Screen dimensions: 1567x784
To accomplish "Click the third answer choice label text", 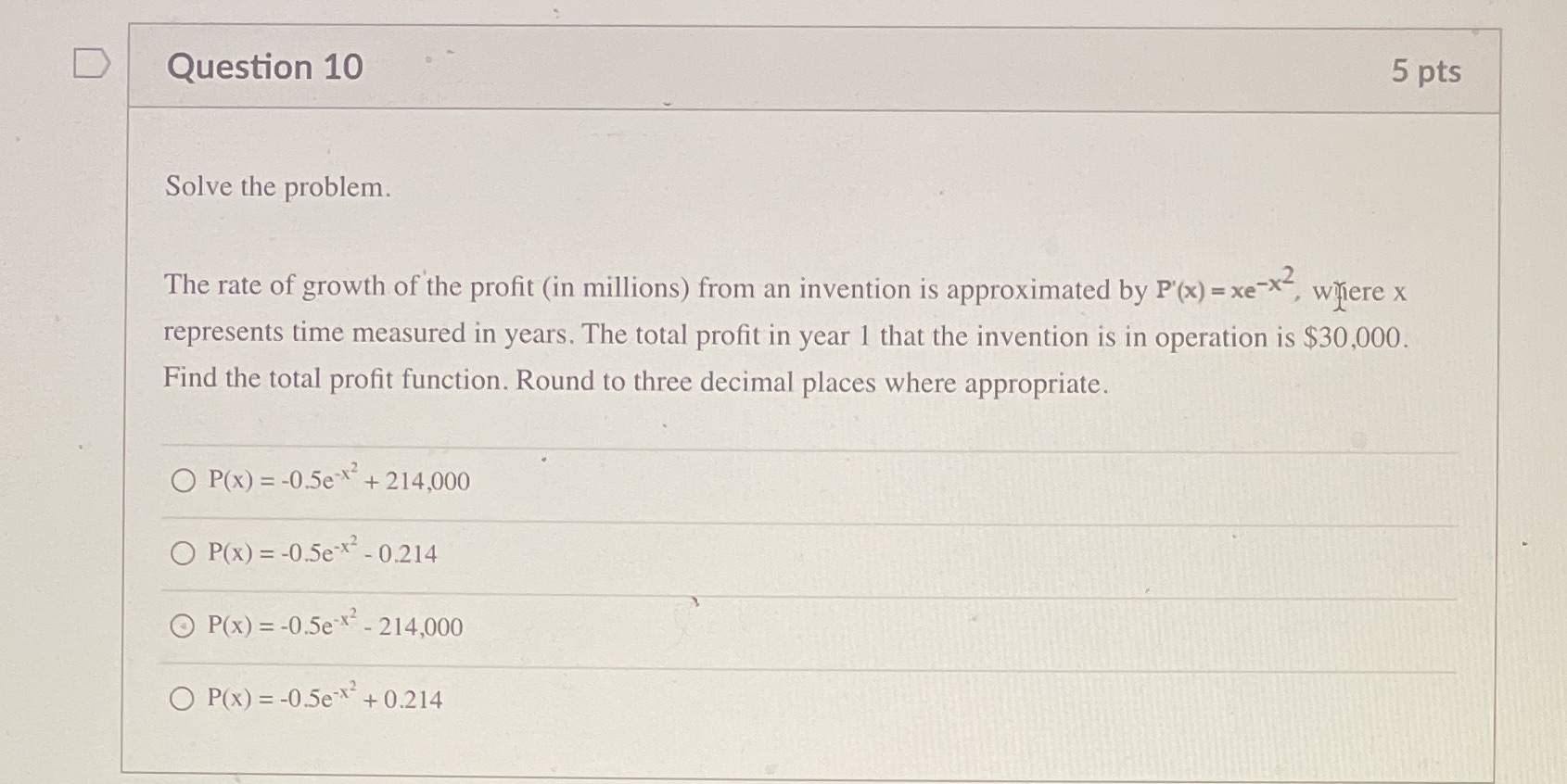I will [336, 627].
